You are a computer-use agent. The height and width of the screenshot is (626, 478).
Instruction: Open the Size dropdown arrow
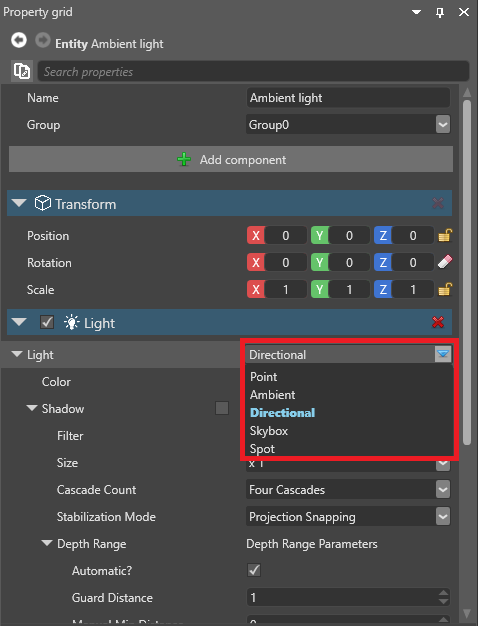(443, 465)
